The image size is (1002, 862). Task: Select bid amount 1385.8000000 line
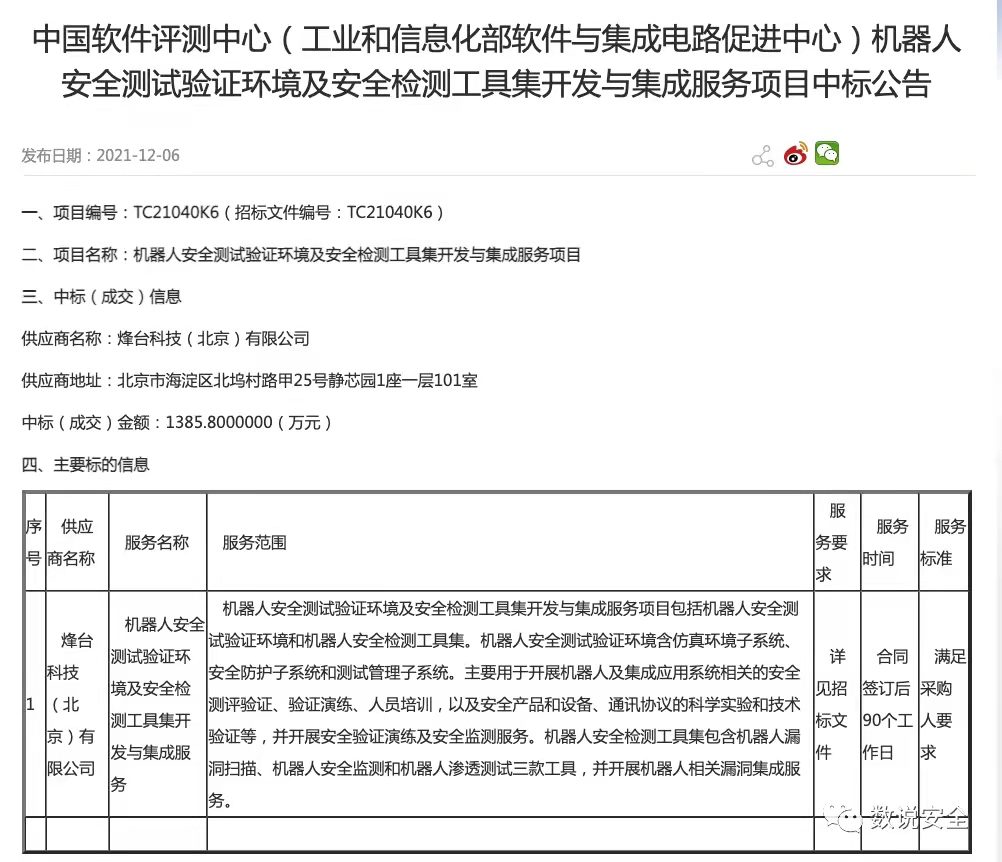click(x=177, y=422)
